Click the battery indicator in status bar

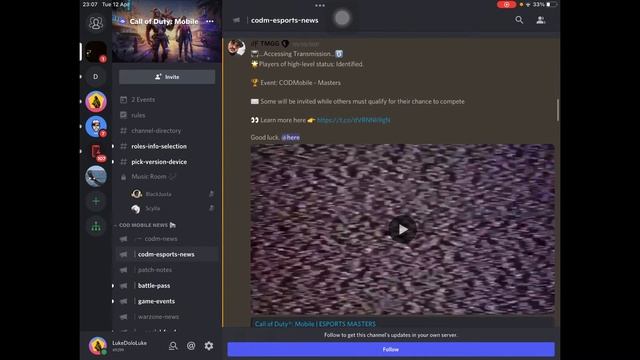(551, 4)
